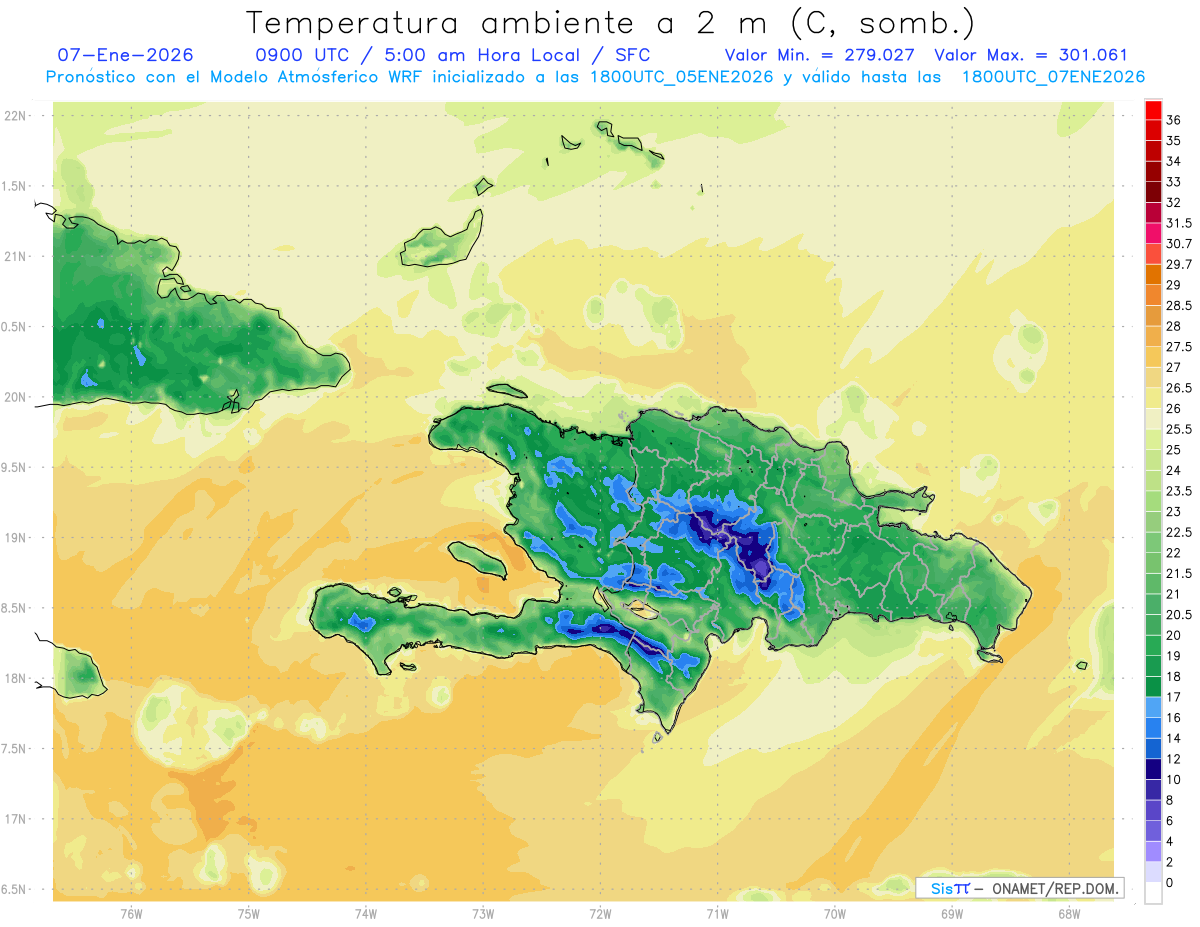
Task: Click the color scale value '16'
Action: point(1174,718)
